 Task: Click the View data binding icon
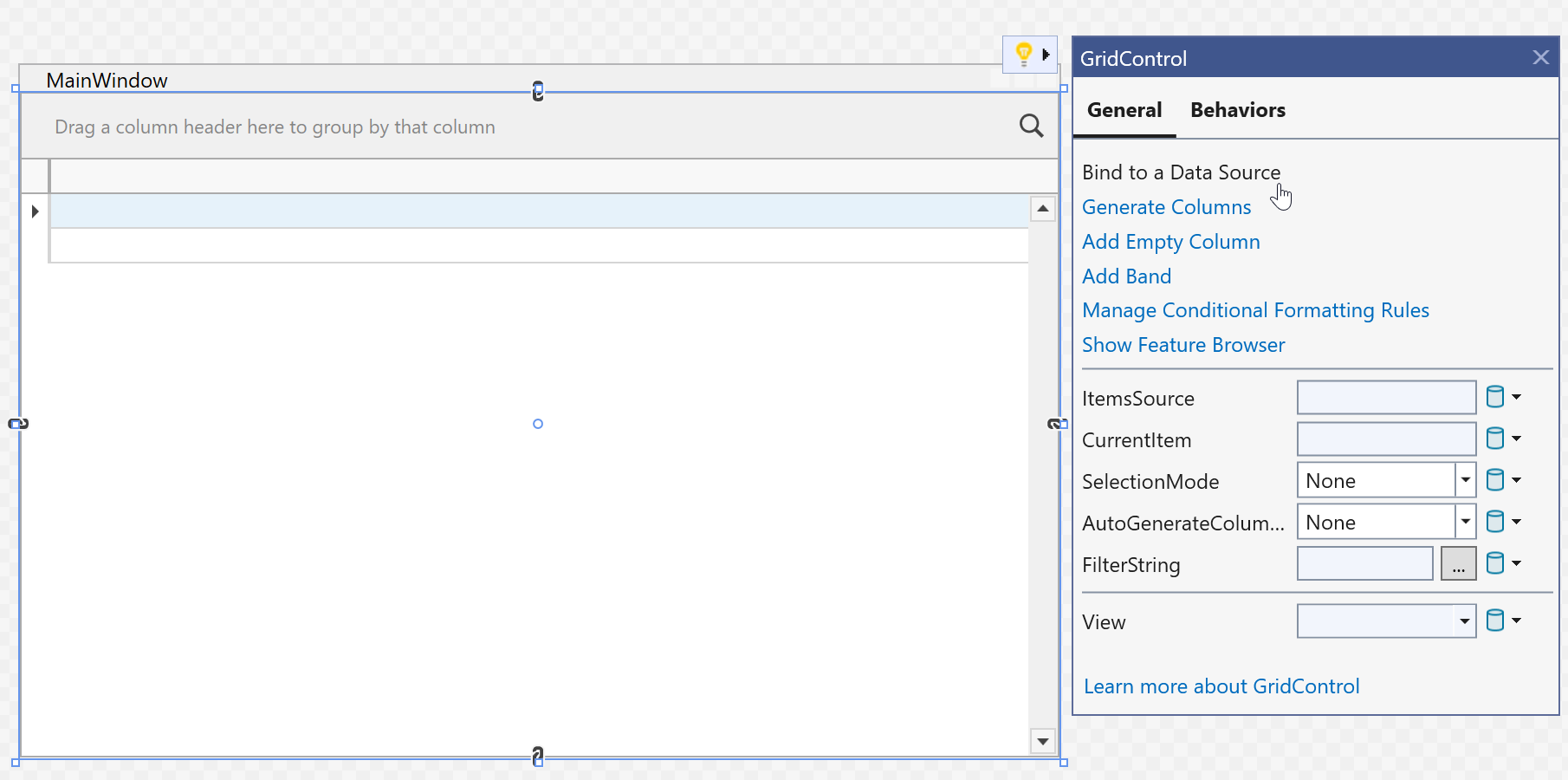point(1497,620)
